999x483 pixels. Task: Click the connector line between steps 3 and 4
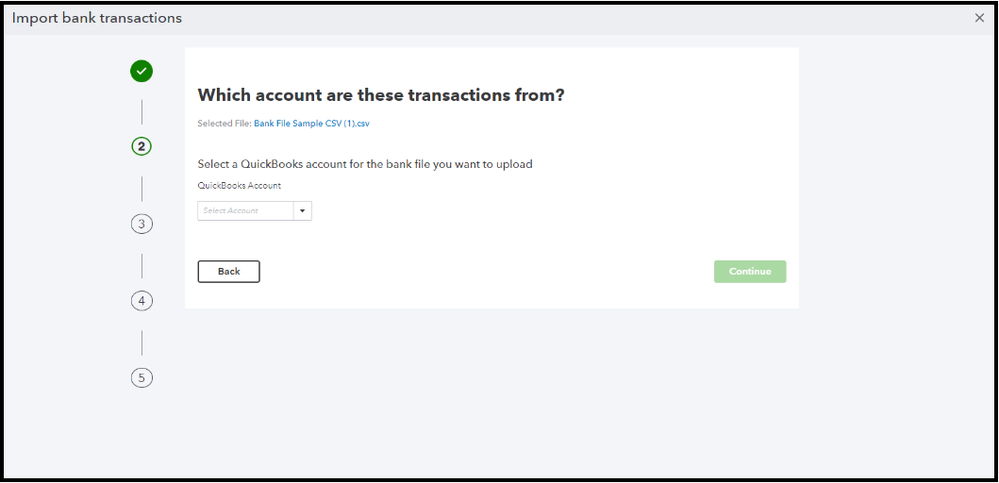click(x=142, y=264)
